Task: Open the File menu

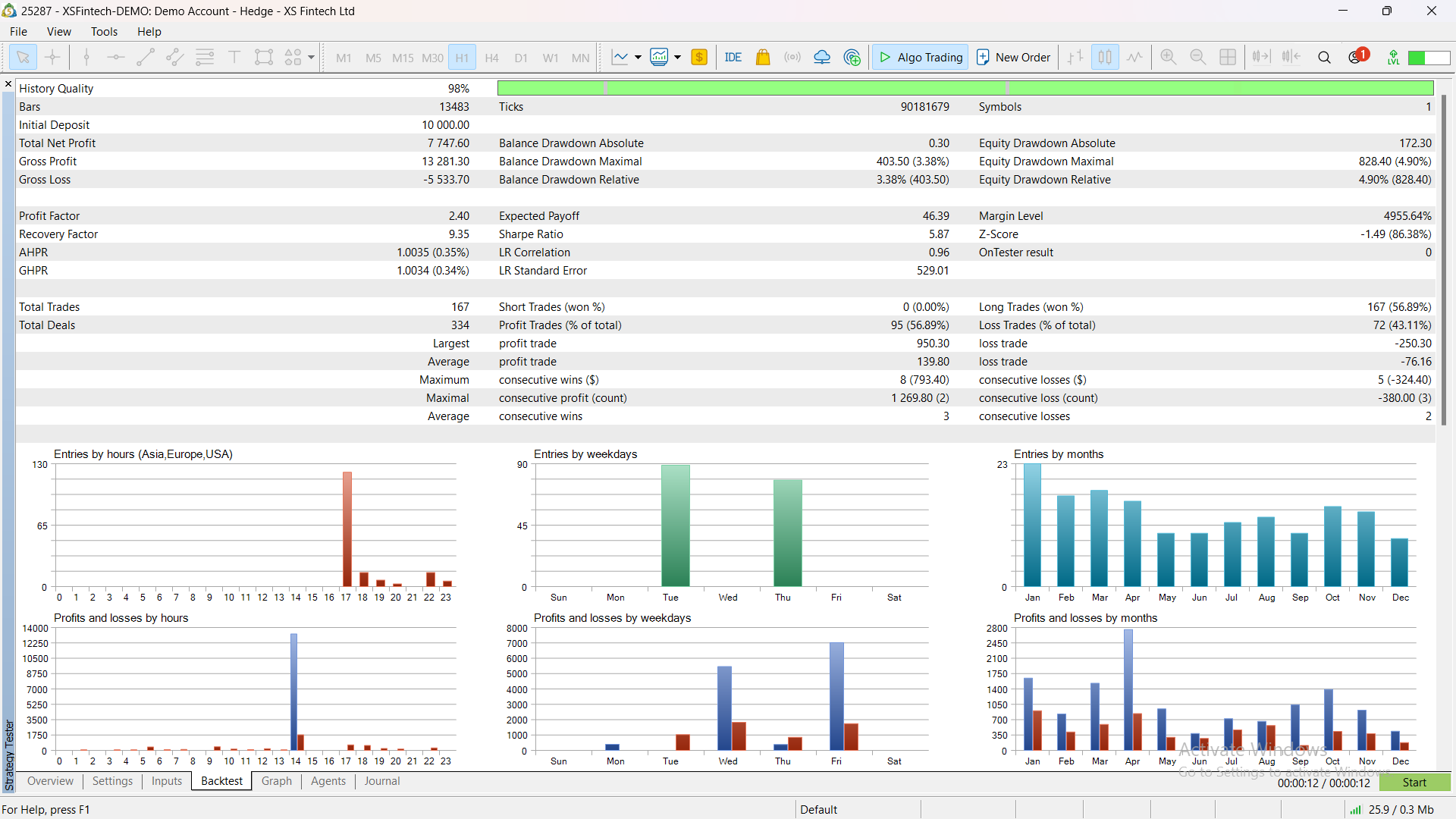Action: 18,32
